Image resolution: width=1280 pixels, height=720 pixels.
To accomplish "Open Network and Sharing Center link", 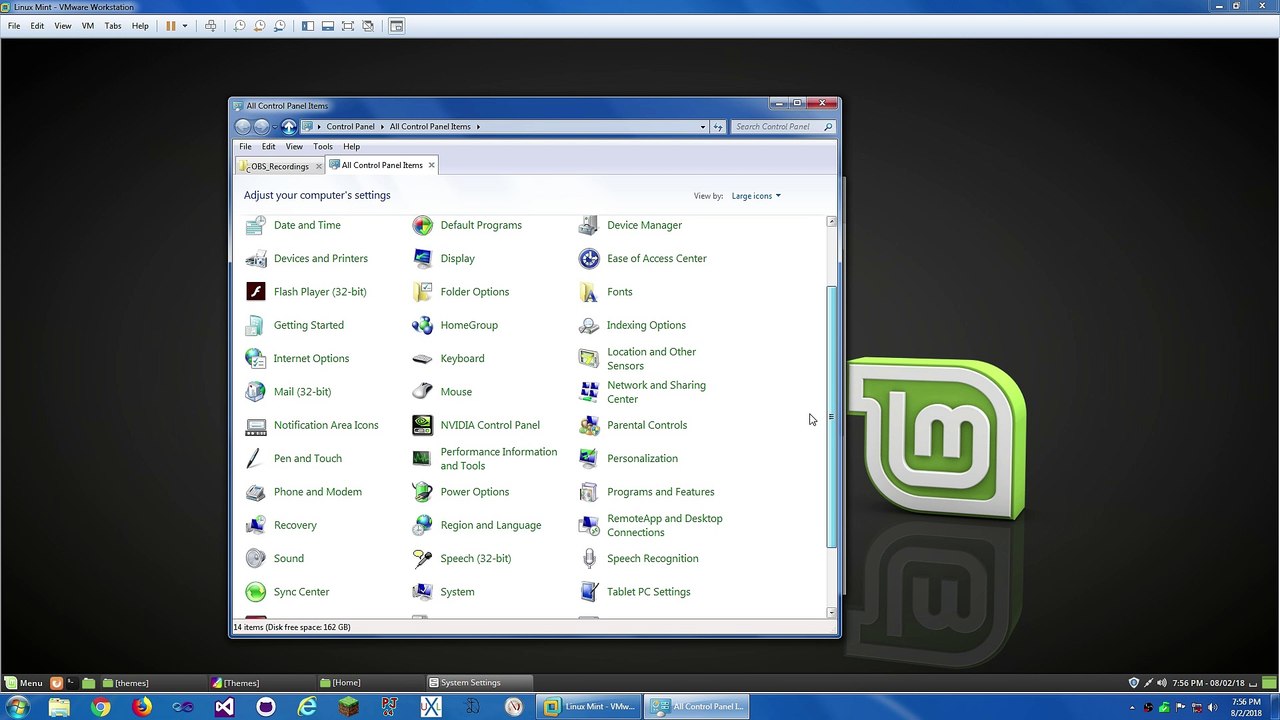I will [x=656, y=392].
